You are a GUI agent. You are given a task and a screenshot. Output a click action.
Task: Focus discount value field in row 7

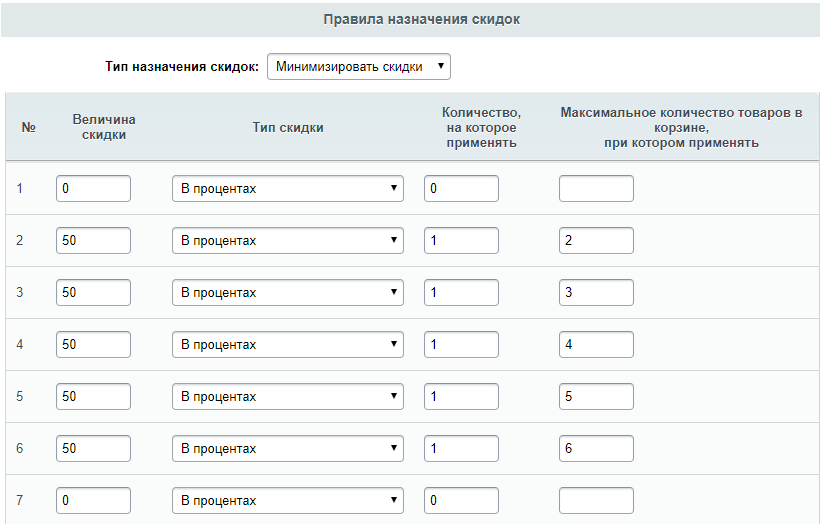[x=93, y=500]
